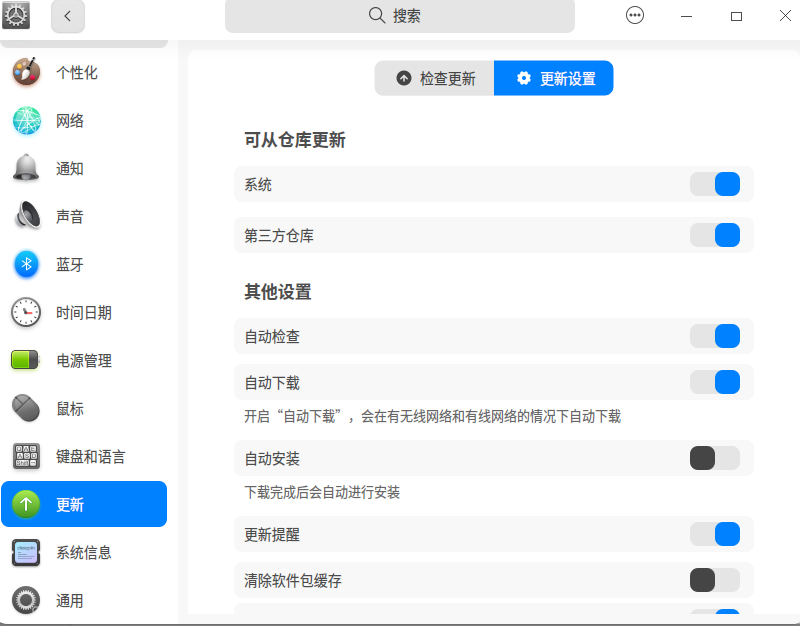Open the 网络 settings label
The height and width of the screenshot is (626, 800).
(x=70, y=121)
